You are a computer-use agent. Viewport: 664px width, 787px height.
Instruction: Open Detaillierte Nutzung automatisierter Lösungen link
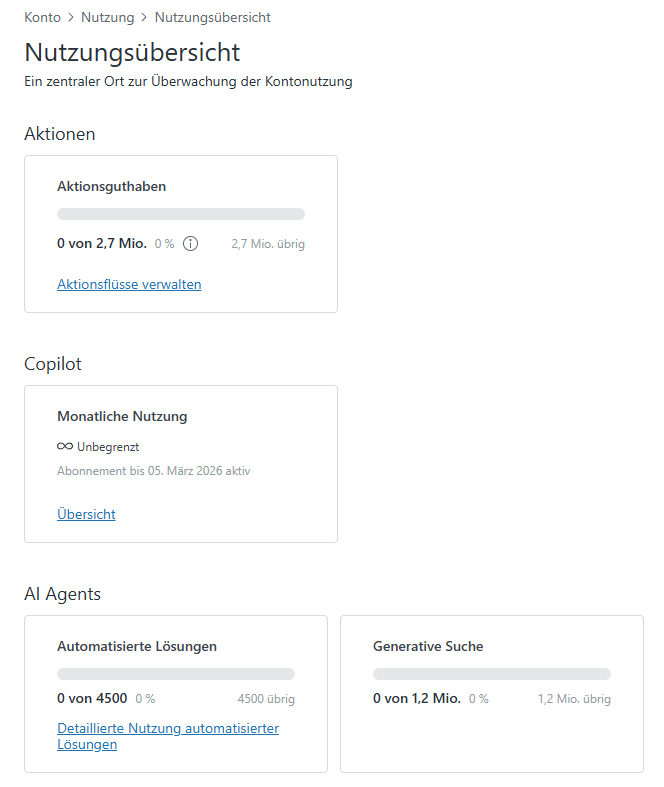(167, 736)
